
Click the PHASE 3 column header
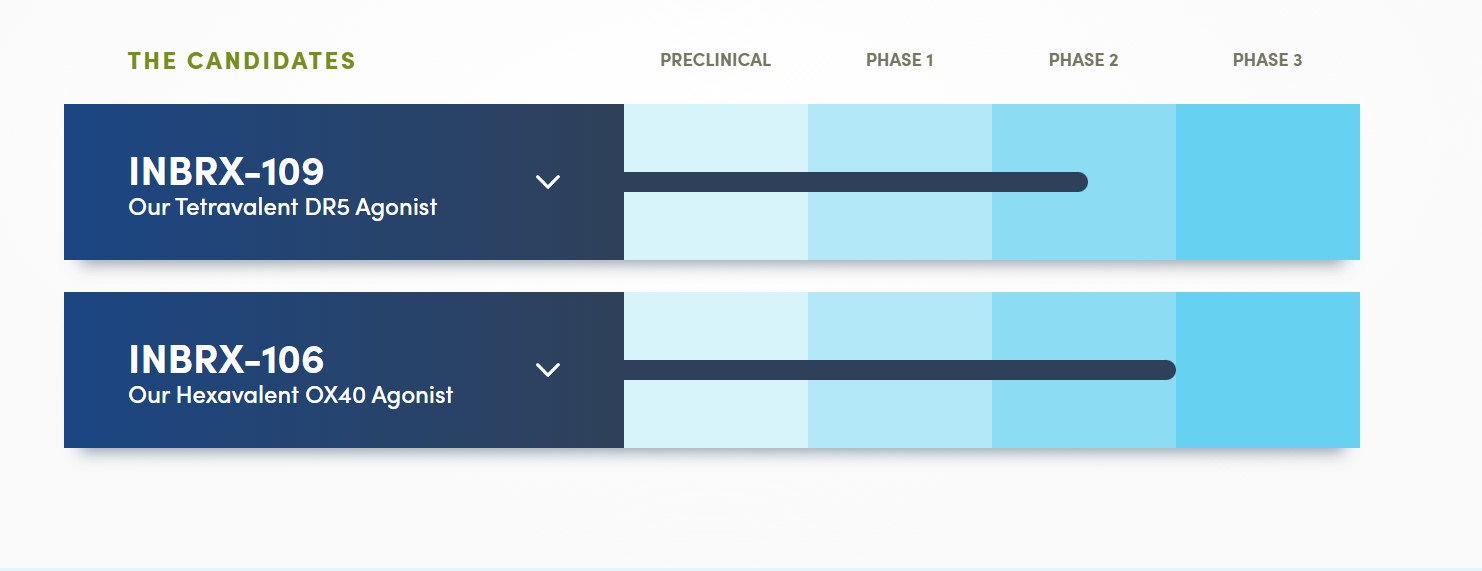click(x=1267, y=60)
